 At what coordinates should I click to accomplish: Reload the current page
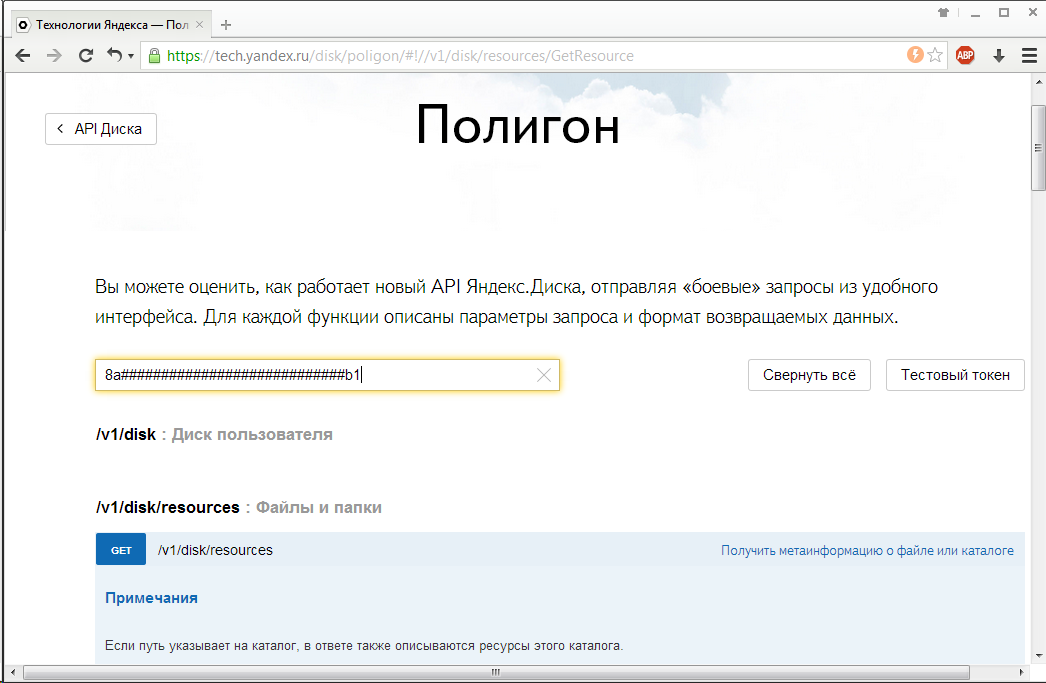coord(85,55)
